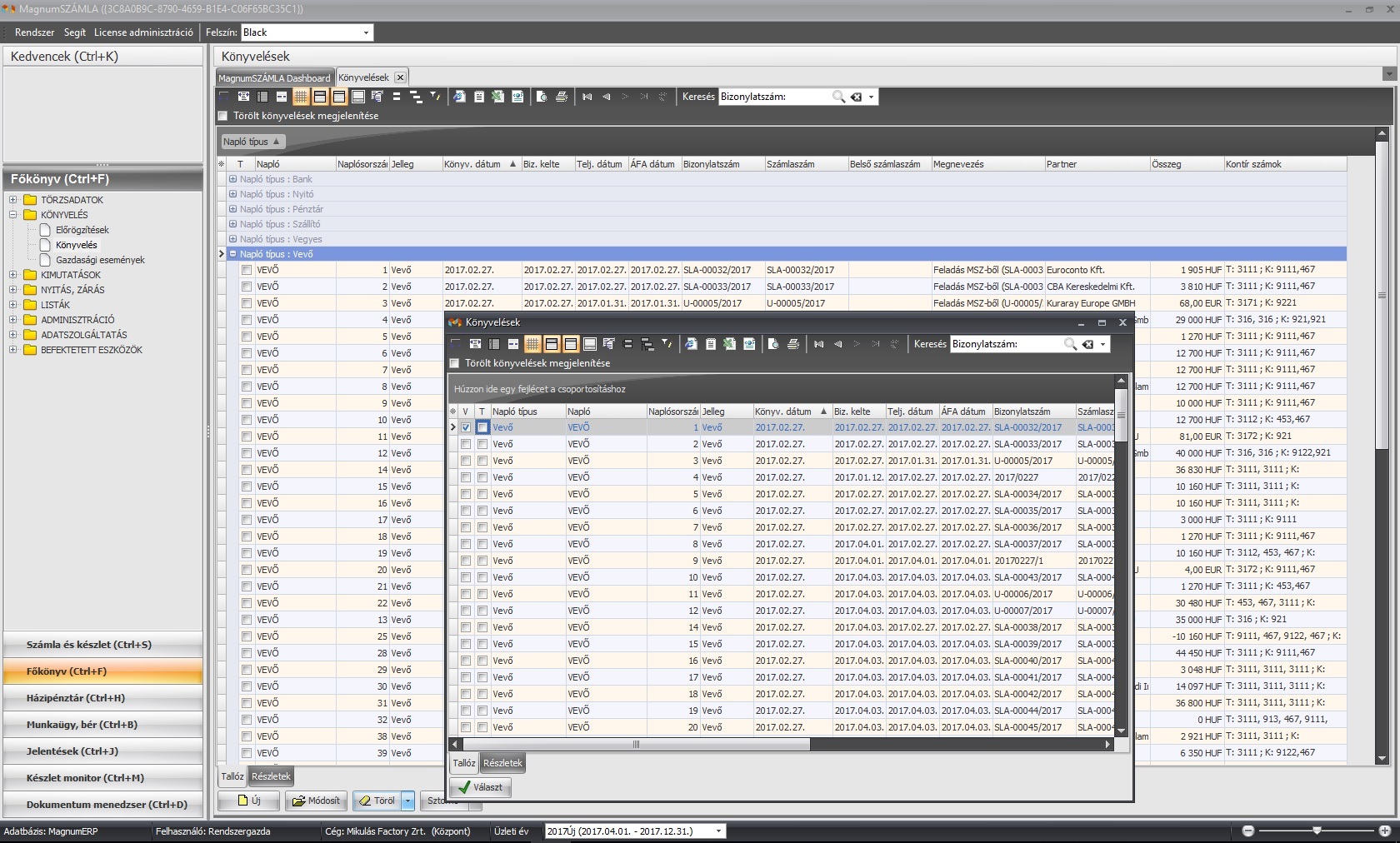Click the search magnifier in dialog Keresés field
Image resolution: width=1400 pixels, height=843 pixels.
[x=1070, y=344]
